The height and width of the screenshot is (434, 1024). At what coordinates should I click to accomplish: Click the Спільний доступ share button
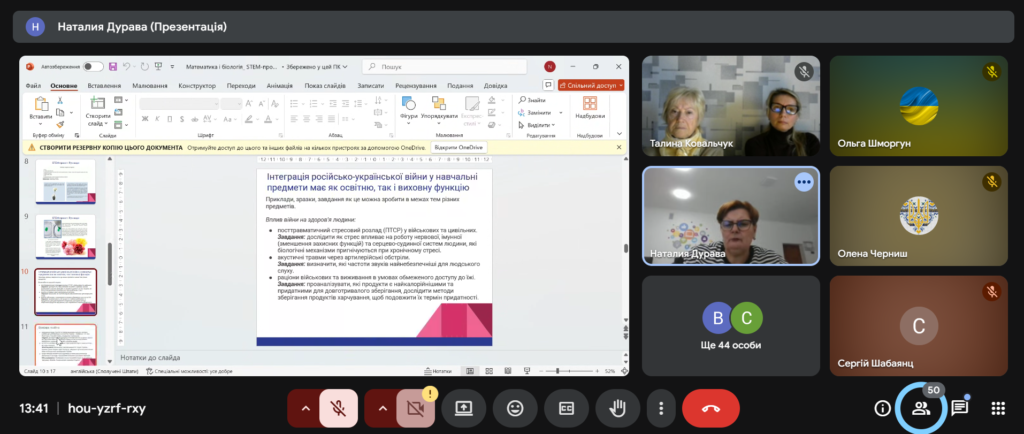tap(591, 86)
